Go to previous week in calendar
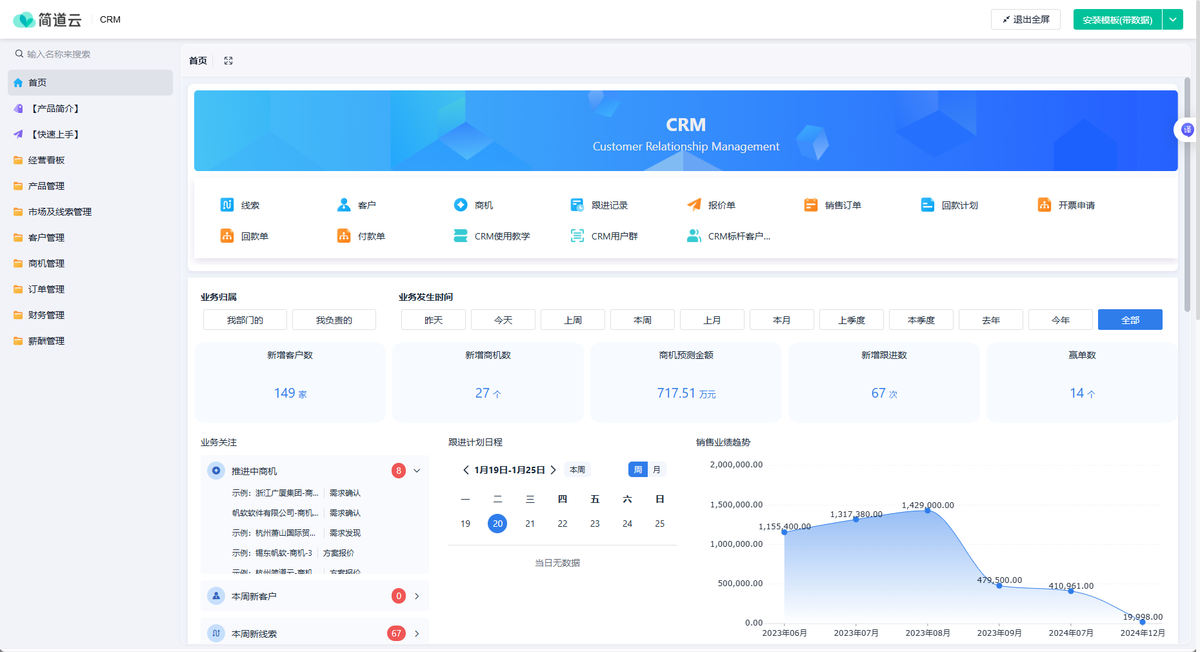Screen dimensions: 1200x652 point(466,470)
